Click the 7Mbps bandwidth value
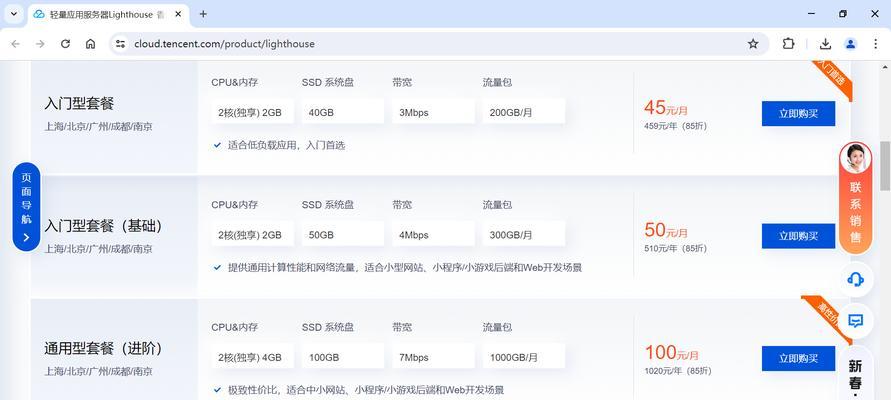The height and width of the screenshot is (400, 891). [433, 357]
